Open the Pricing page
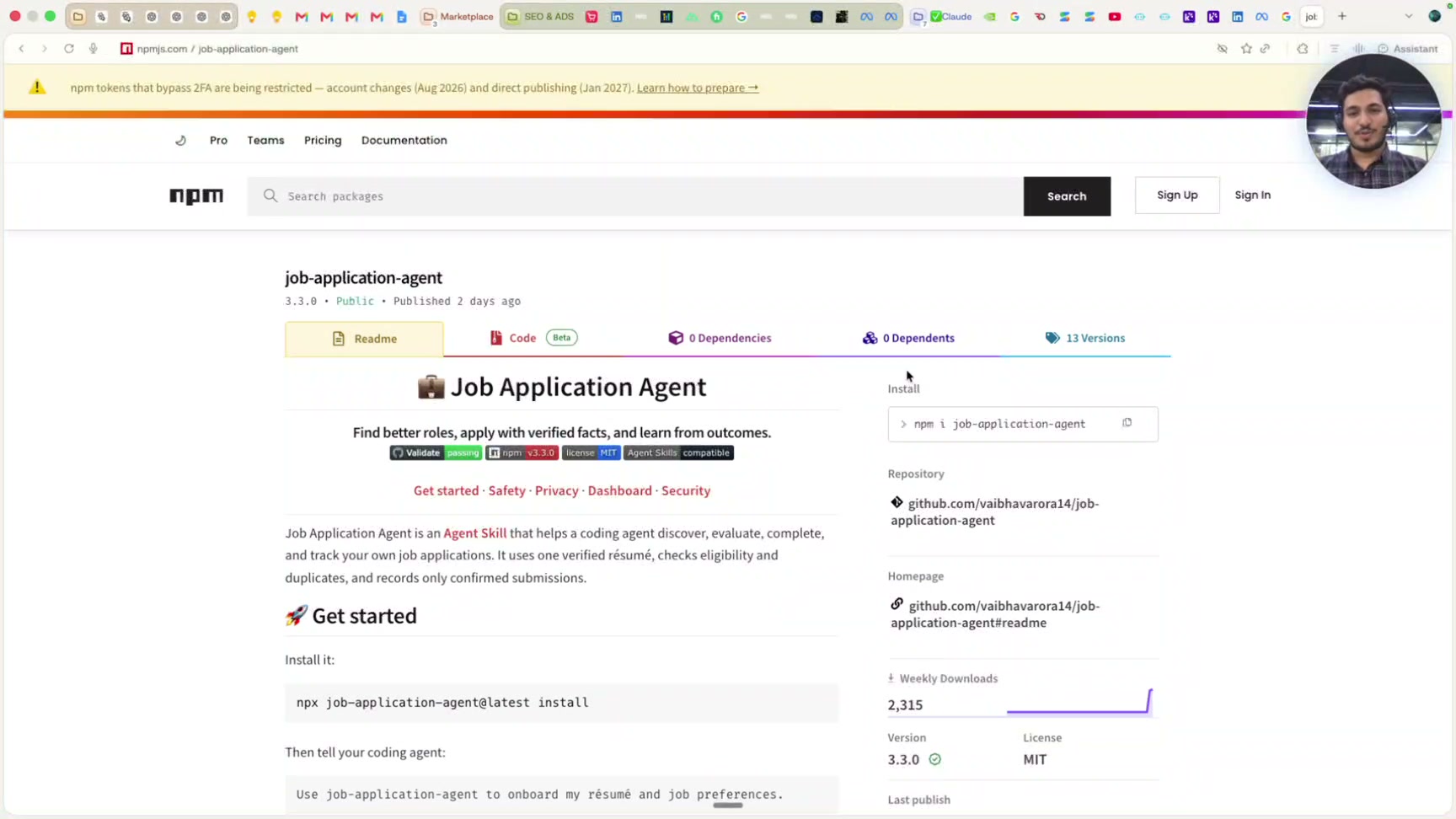The width and height of the screenshot is (1456, 819). point(323,141)
